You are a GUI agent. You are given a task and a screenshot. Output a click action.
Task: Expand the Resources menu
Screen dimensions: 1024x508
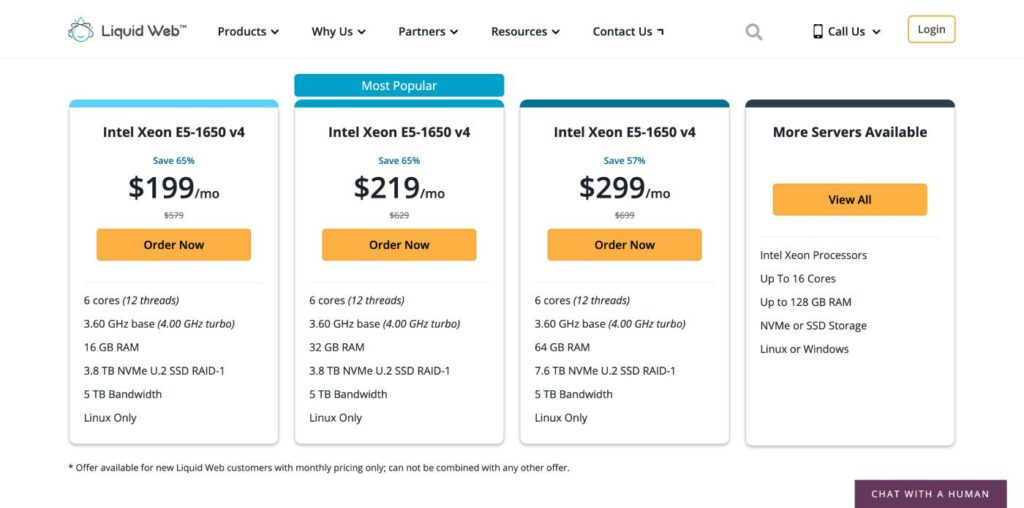525,31
